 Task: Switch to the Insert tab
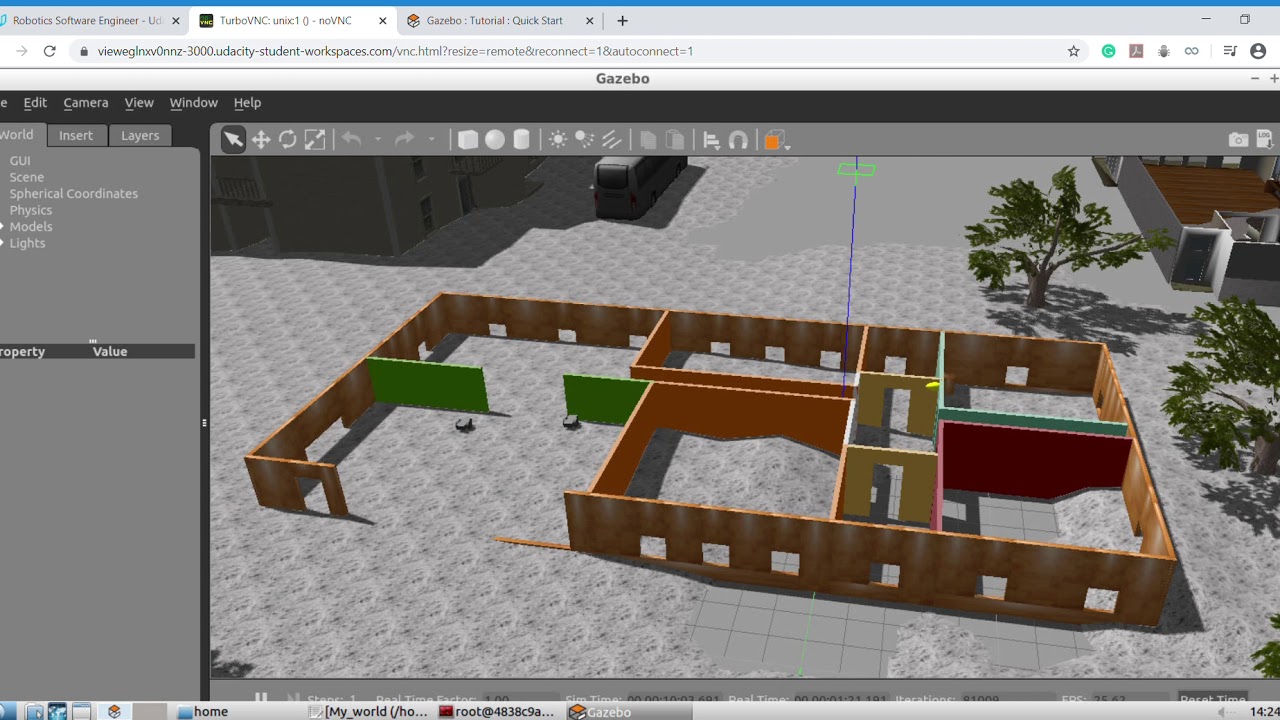click(x=76, y=135)
